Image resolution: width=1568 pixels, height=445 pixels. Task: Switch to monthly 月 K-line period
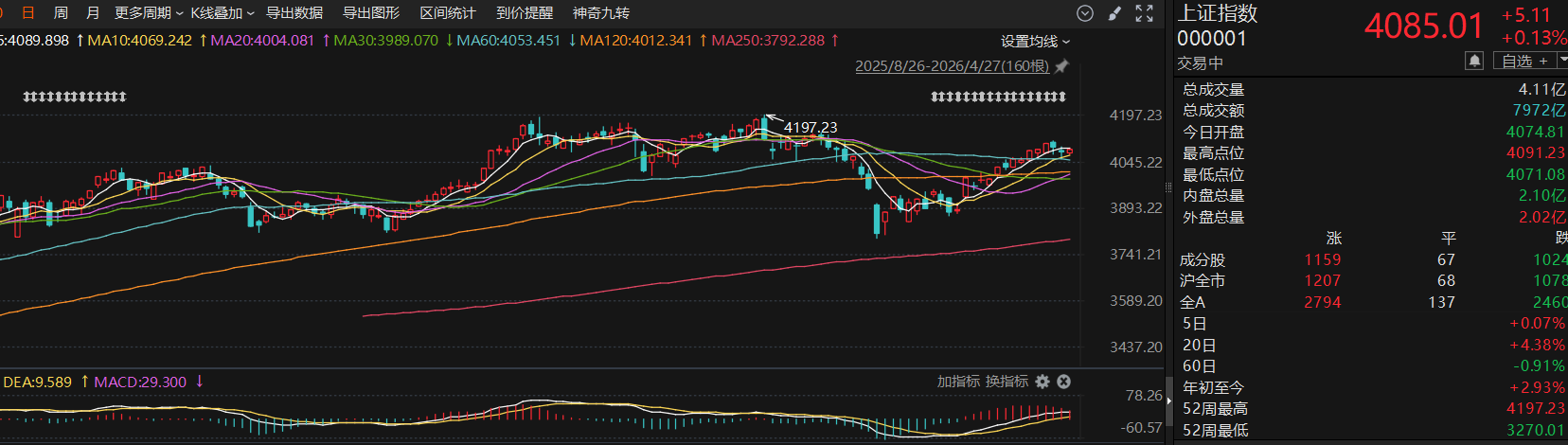[x=93, y=13]
